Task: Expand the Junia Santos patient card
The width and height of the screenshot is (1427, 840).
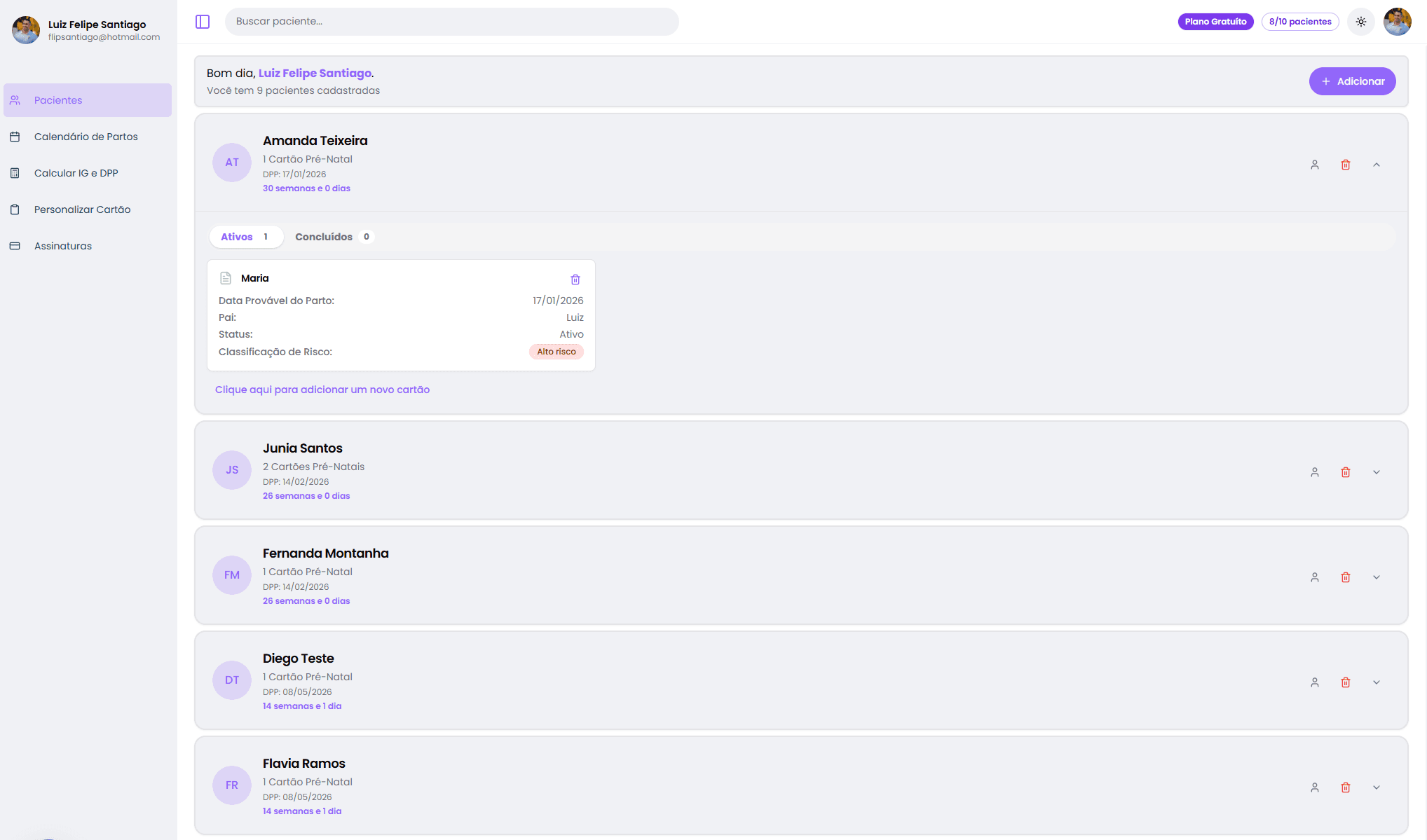Action: coord(1376,472)
